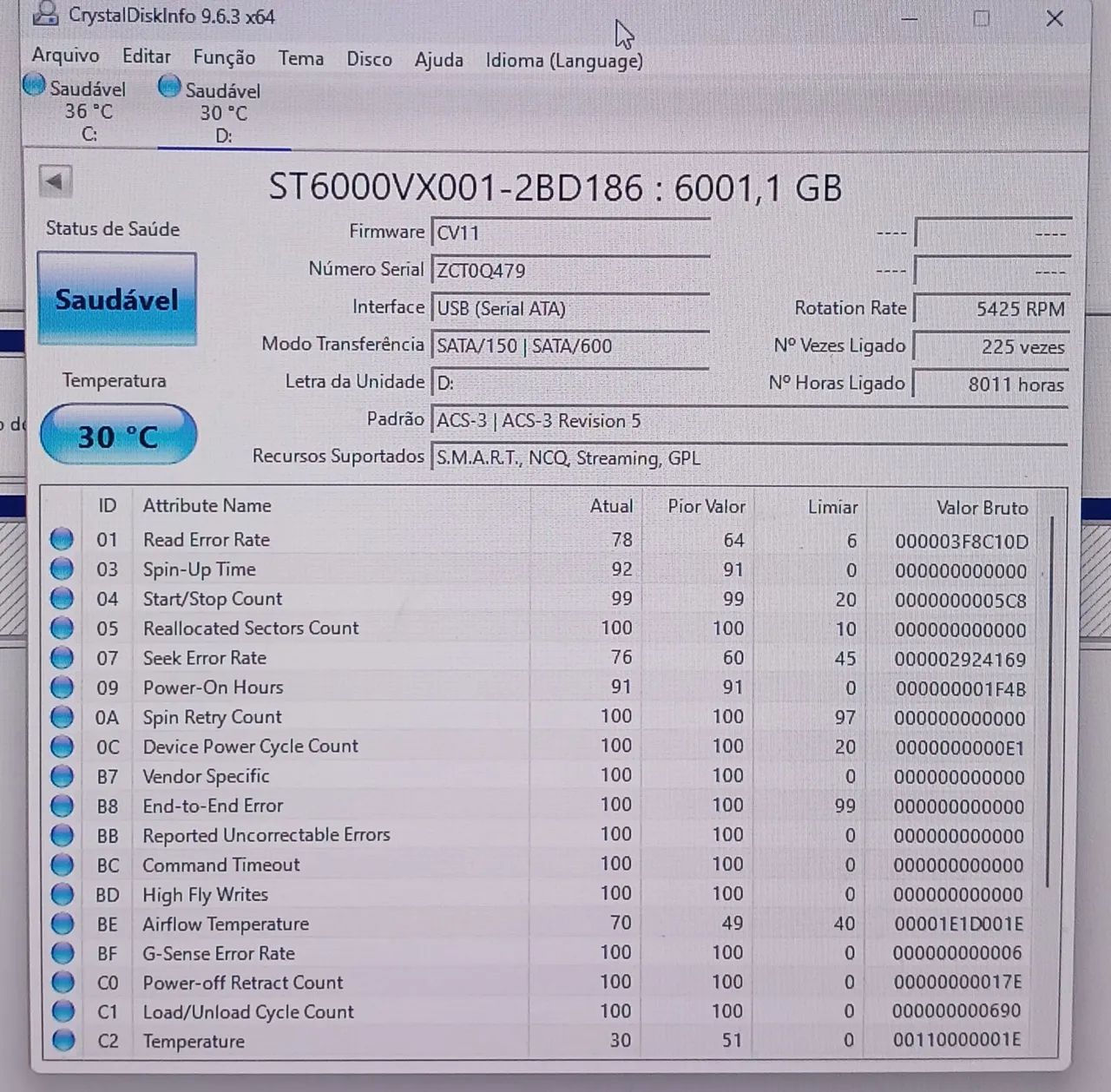Click the attribute list vertical scrollbar
The image size is (1111, 1092).
click(x=1050, y=703)
